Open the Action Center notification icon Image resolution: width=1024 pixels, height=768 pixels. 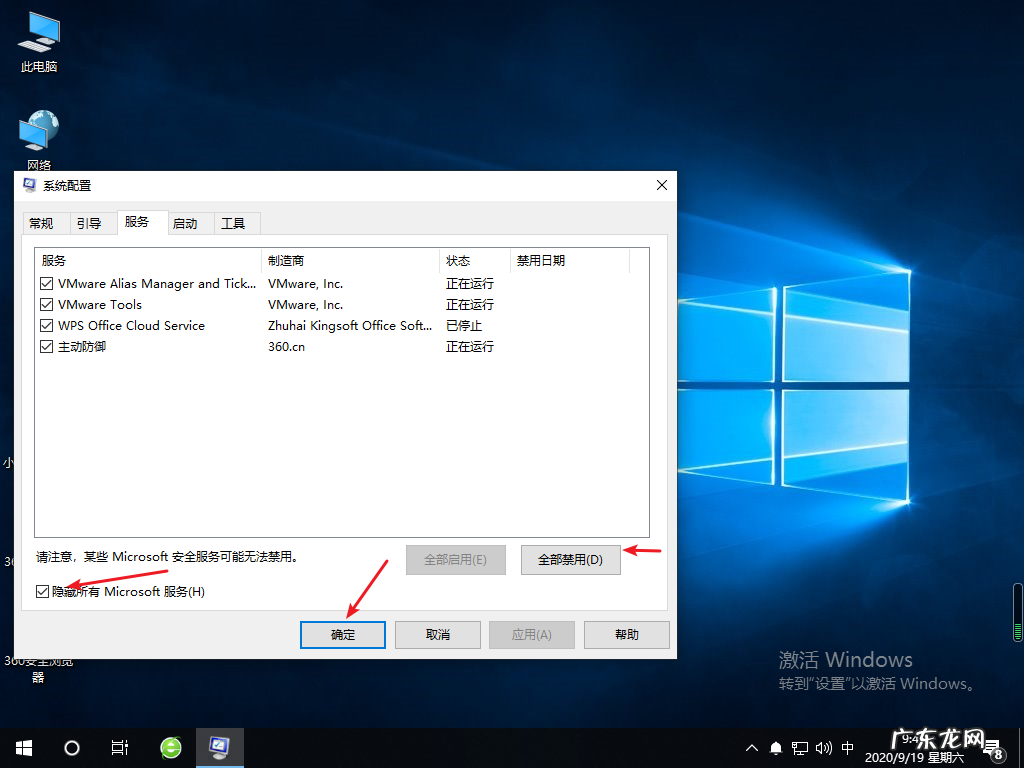pos(775,747)
